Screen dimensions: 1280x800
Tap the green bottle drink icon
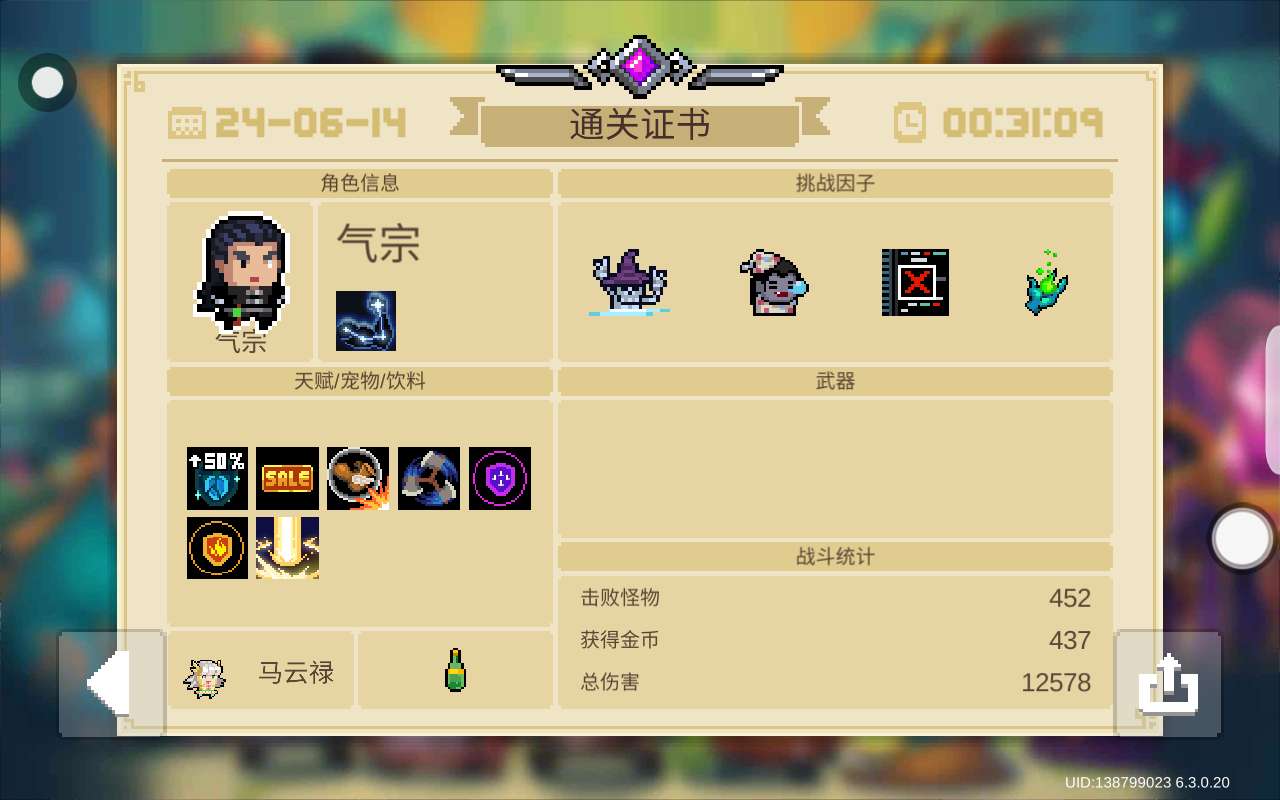coord(455,670)
